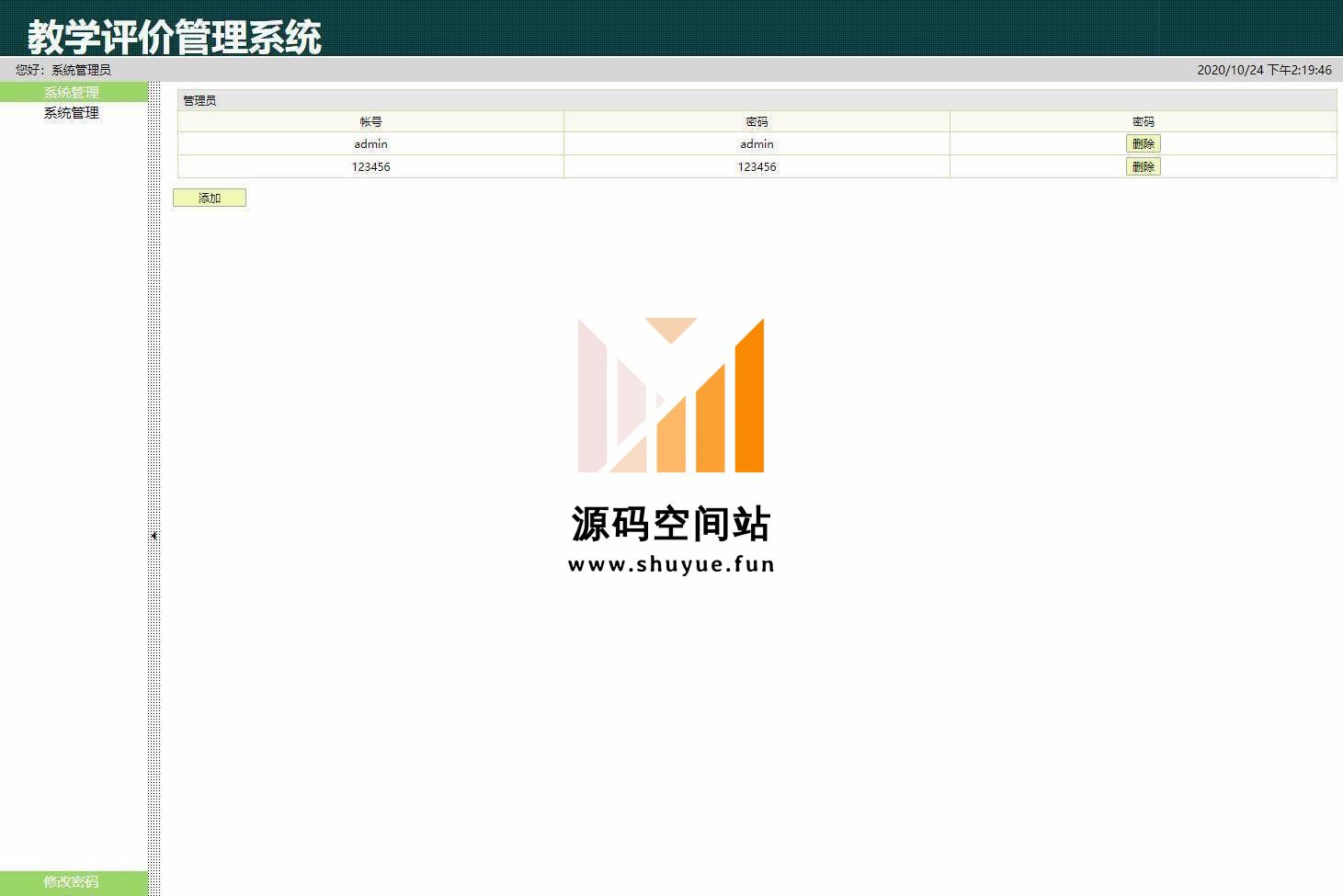
Task: Select the 123456 account cell
Action: click(370, 167)
